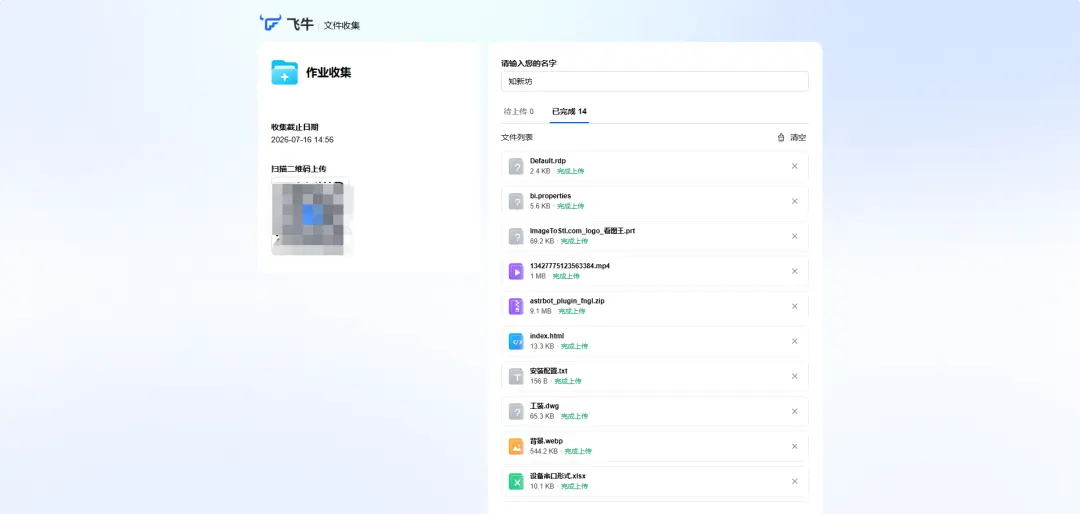The image size is (1080, 514).
Task: Click the 飞牛 logo in header
Action: coord(287,23)
